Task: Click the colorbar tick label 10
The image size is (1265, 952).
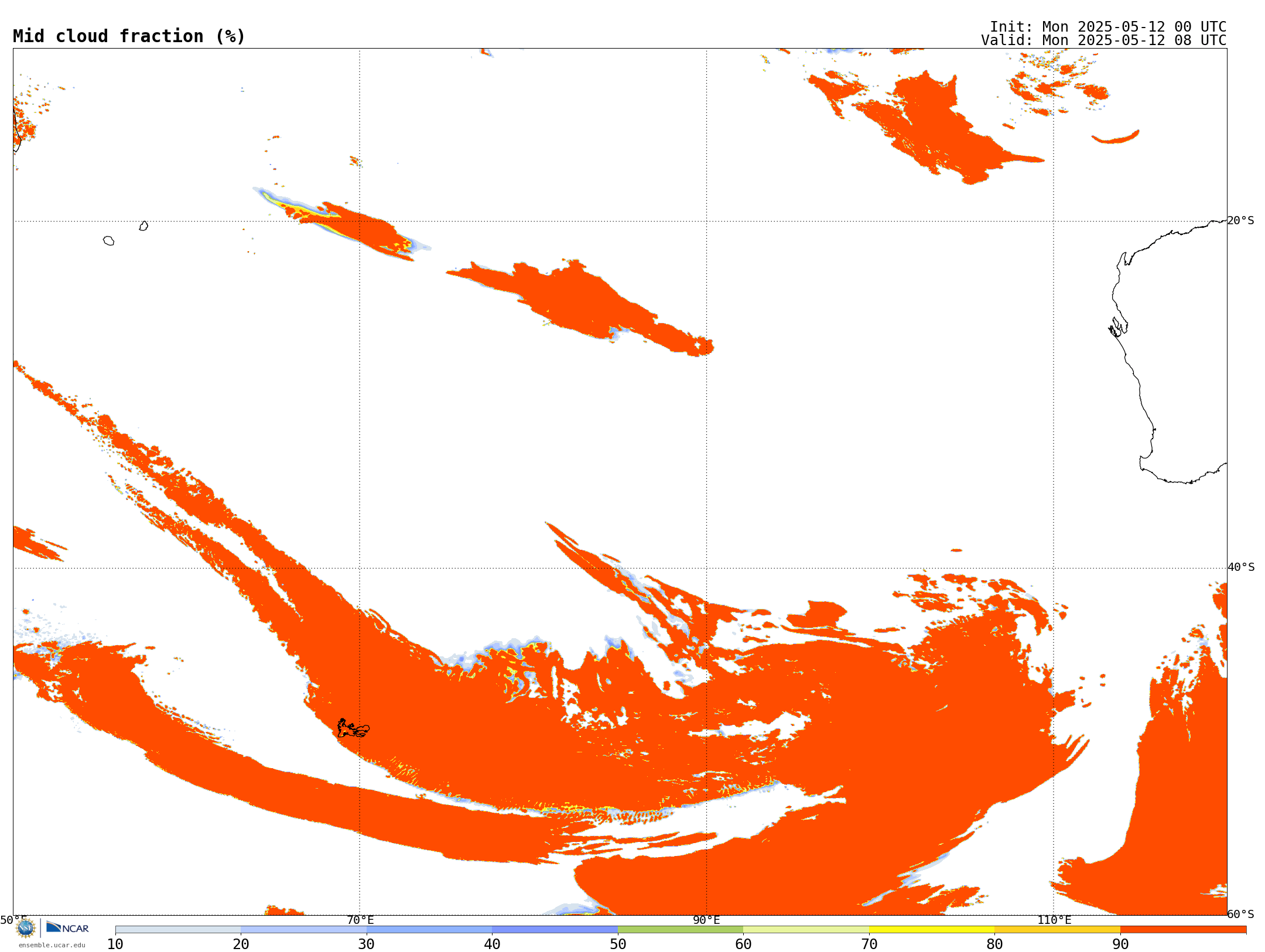Action: [x=115, y=944]
